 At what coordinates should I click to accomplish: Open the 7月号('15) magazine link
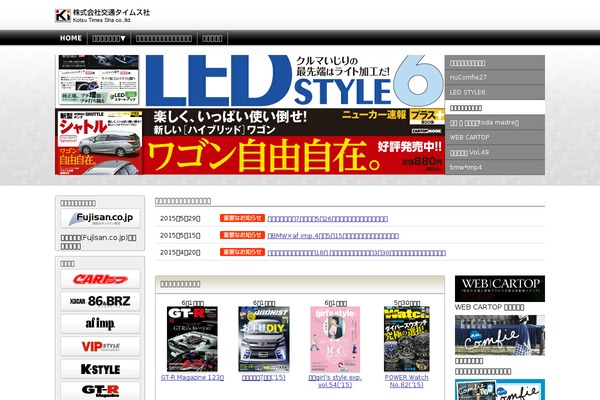pos(264,377)
